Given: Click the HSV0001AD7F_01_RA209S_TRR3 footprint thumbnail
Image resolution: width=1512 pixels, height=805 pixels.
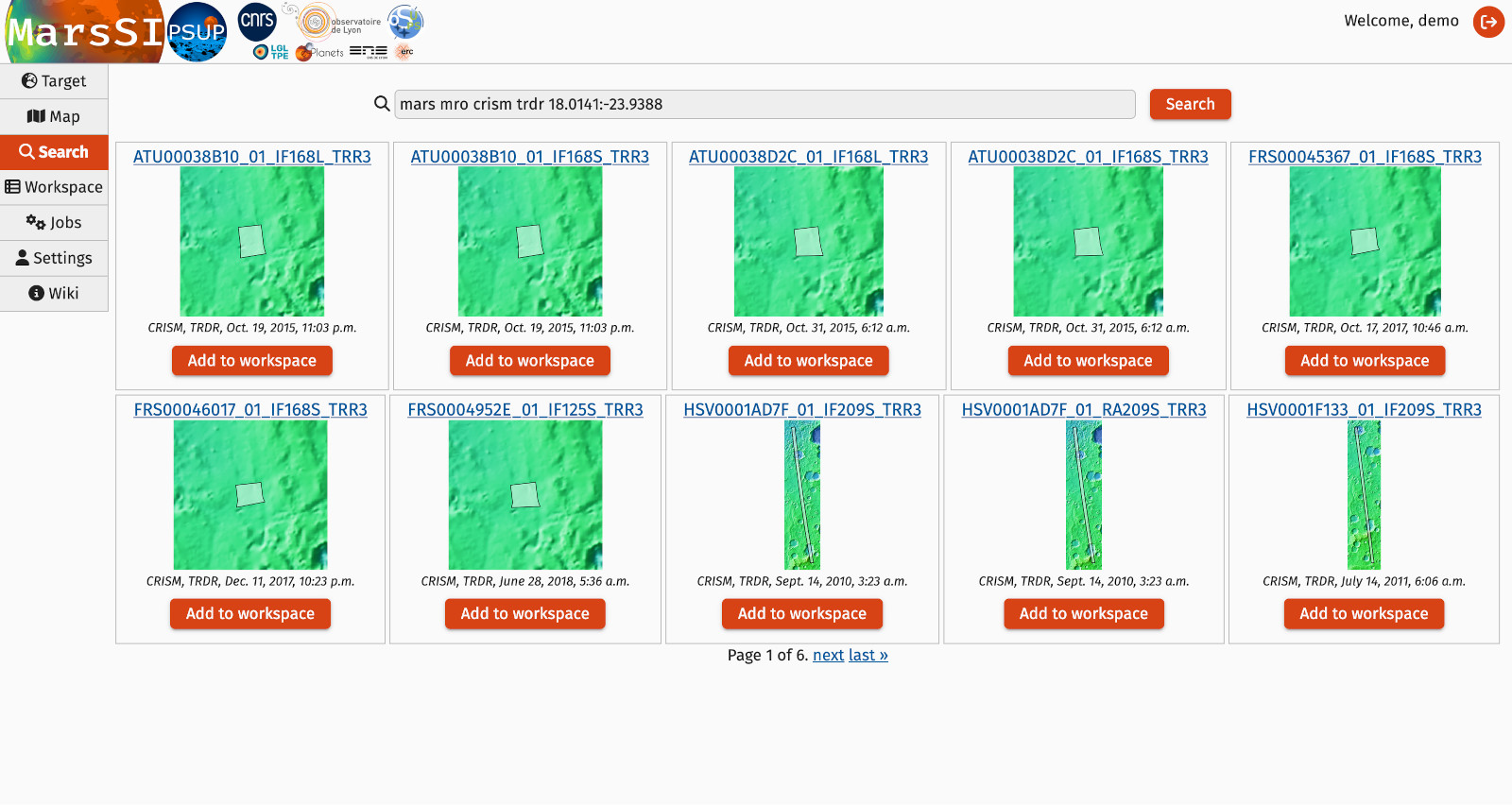Looking at the screenshot, I should point(1083,495).
